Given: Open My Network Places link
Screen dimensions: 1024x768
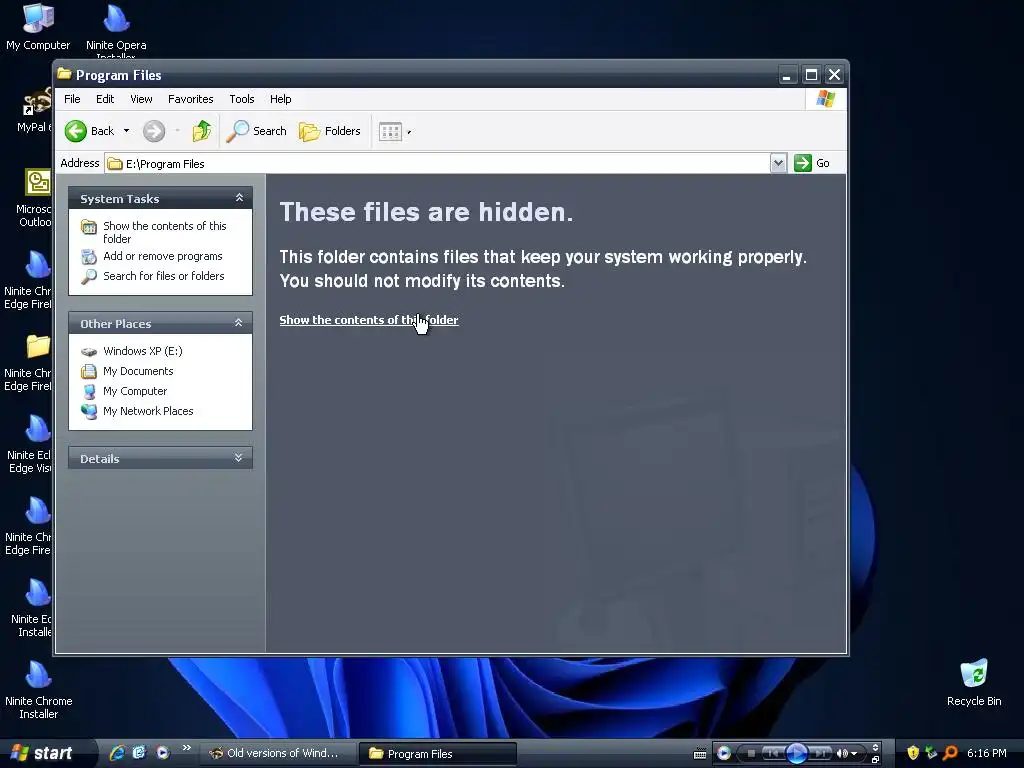Looking at the screenshot, I should click(x=148, y=411).
